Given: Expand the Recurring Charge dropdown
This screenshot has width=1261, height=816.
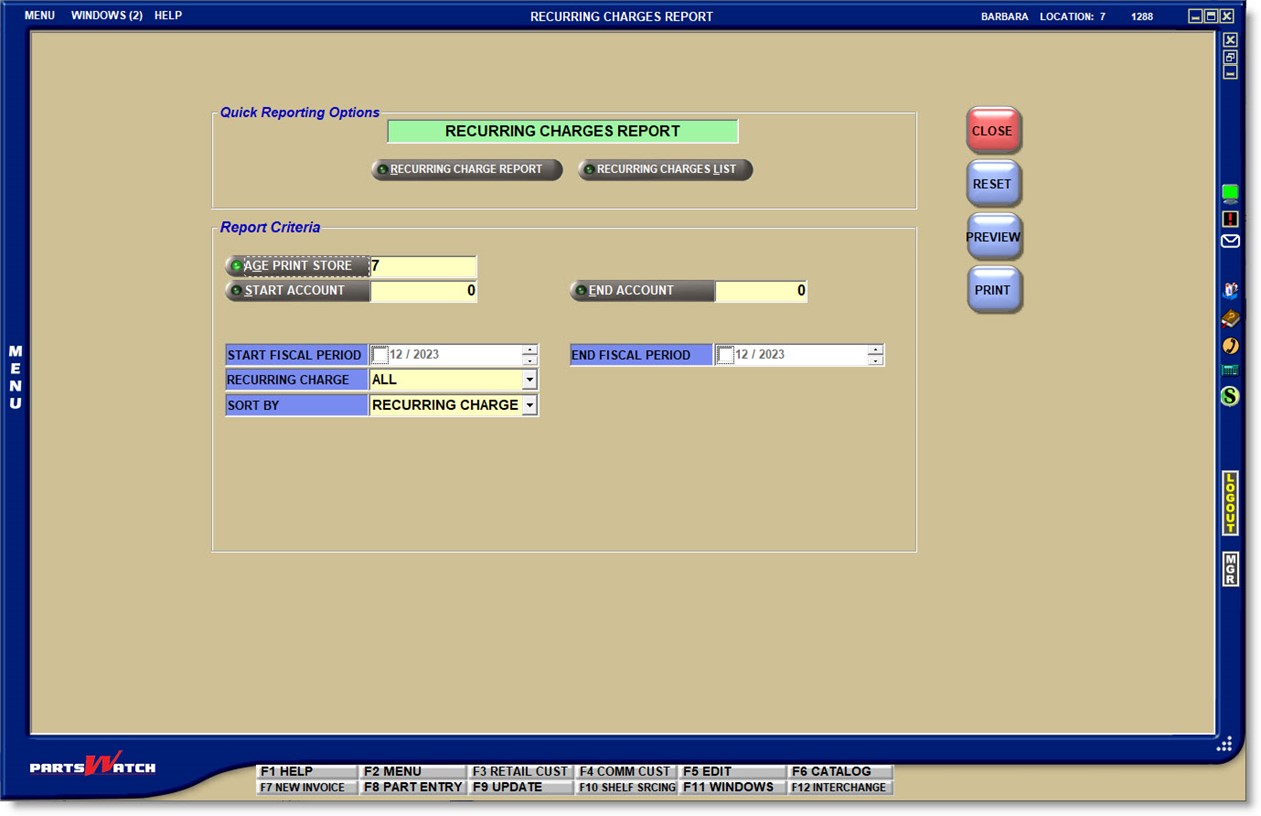Looking at the screenshot, I should (x=529, y=380).
